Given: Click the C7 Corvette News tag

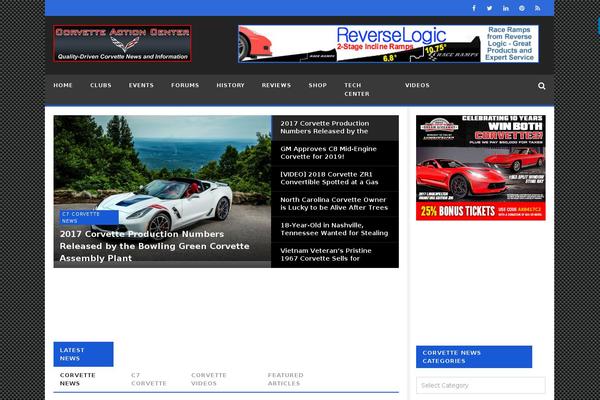Looking at the screenshot, I should (x=89, y=217).
